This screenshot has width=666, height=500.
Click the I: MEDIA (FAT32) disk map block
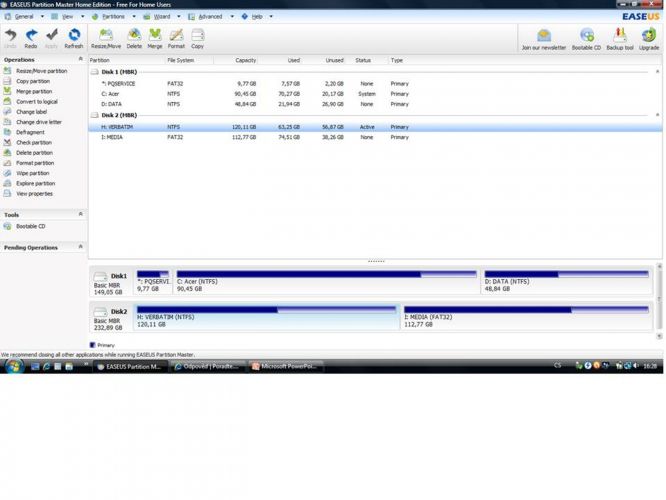click(526, 317)
